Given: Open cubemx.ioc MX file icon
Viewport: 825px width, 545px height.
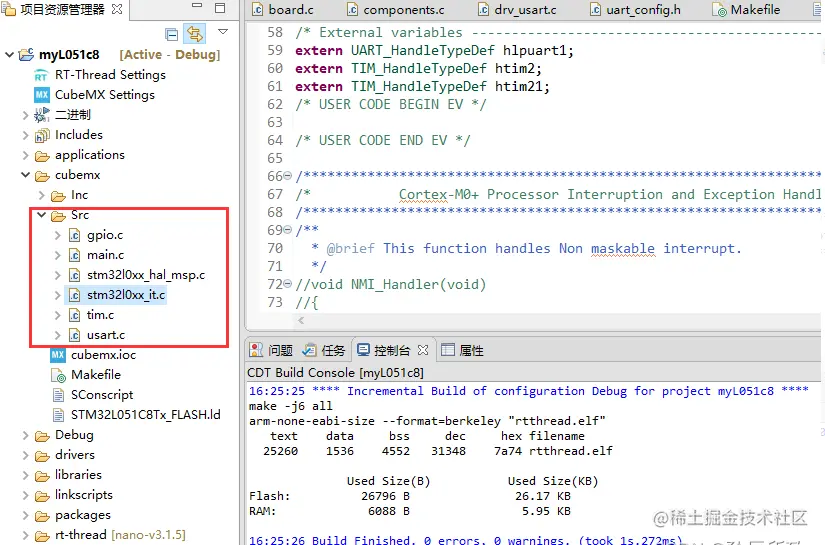Looking at the screenshot, I should [58, 355].
